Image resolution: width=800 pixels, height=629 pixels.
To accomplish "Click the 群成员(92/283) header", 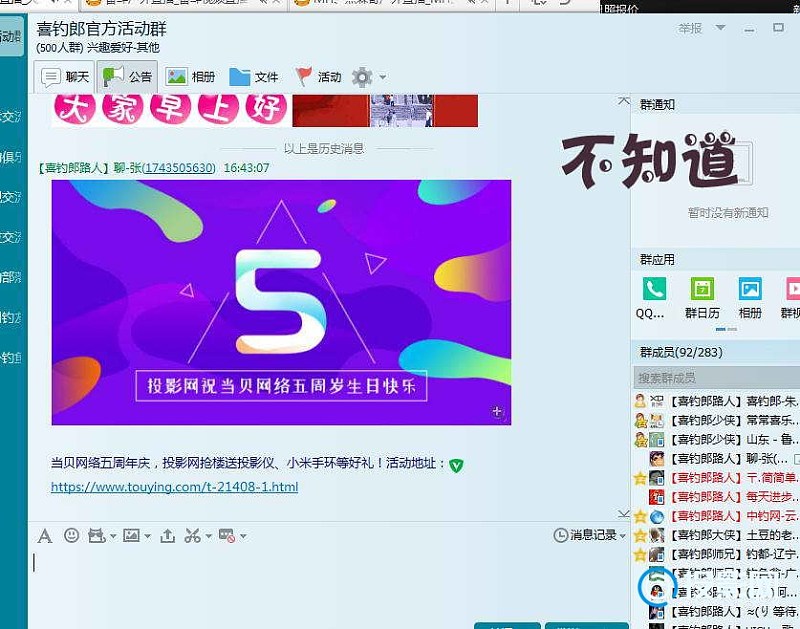I will (681, 352).
